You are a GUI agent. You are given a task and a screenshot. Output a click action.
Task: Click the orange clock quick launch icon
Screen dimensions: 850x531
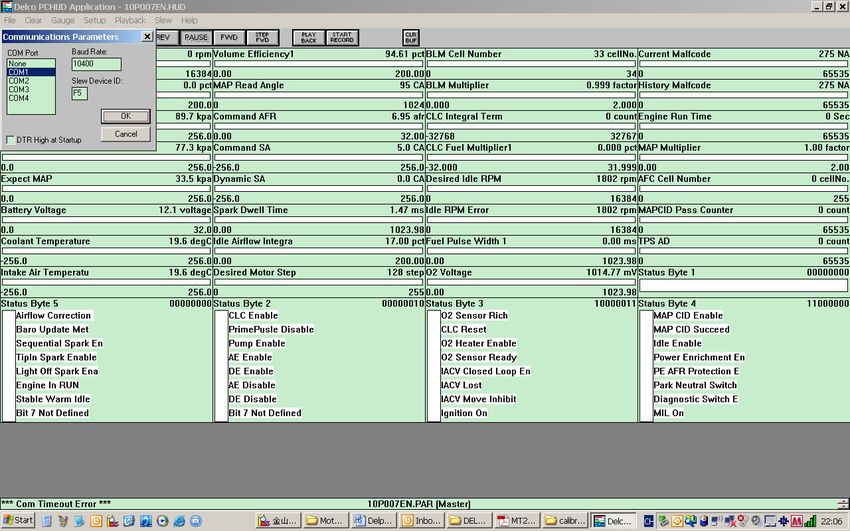click(96, 521)
